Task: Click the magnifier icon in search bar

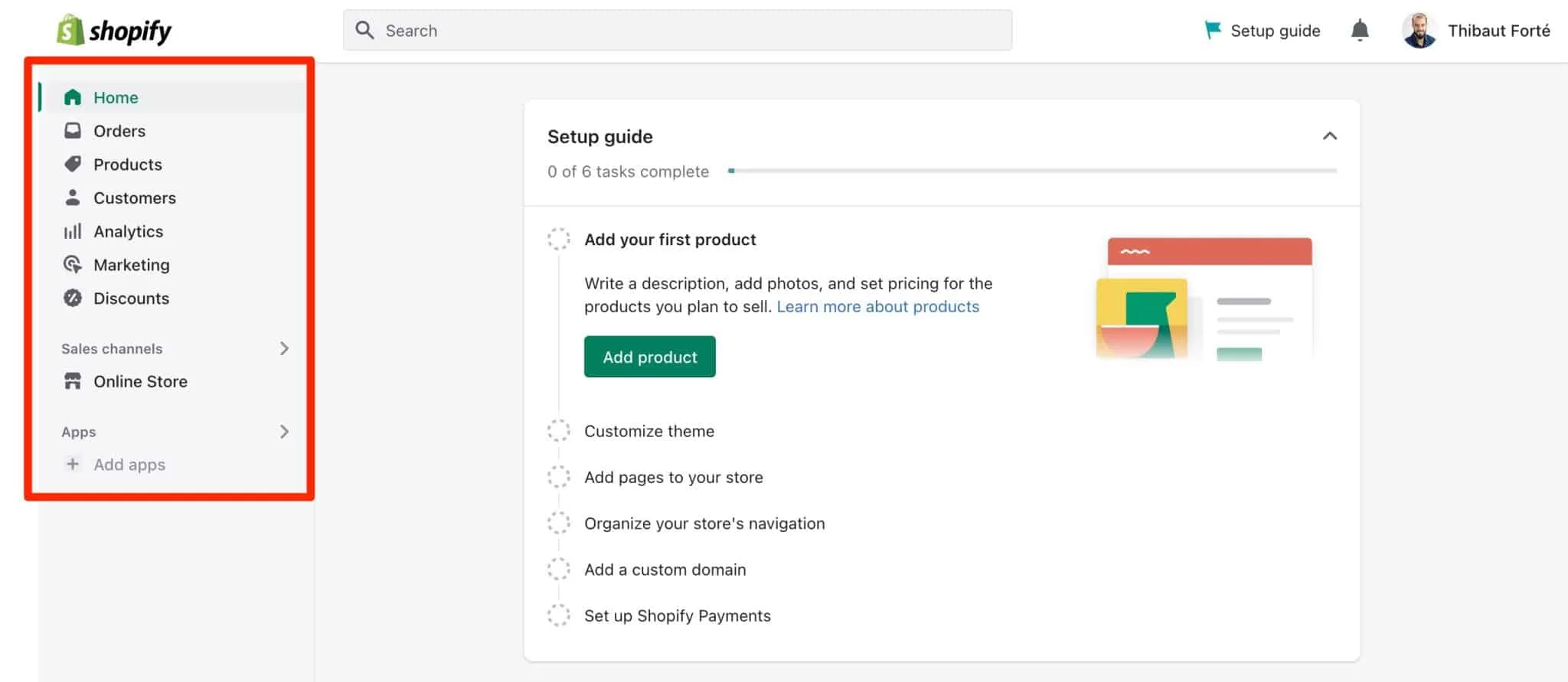Action: pyautogui.click(x=365, y=30)
